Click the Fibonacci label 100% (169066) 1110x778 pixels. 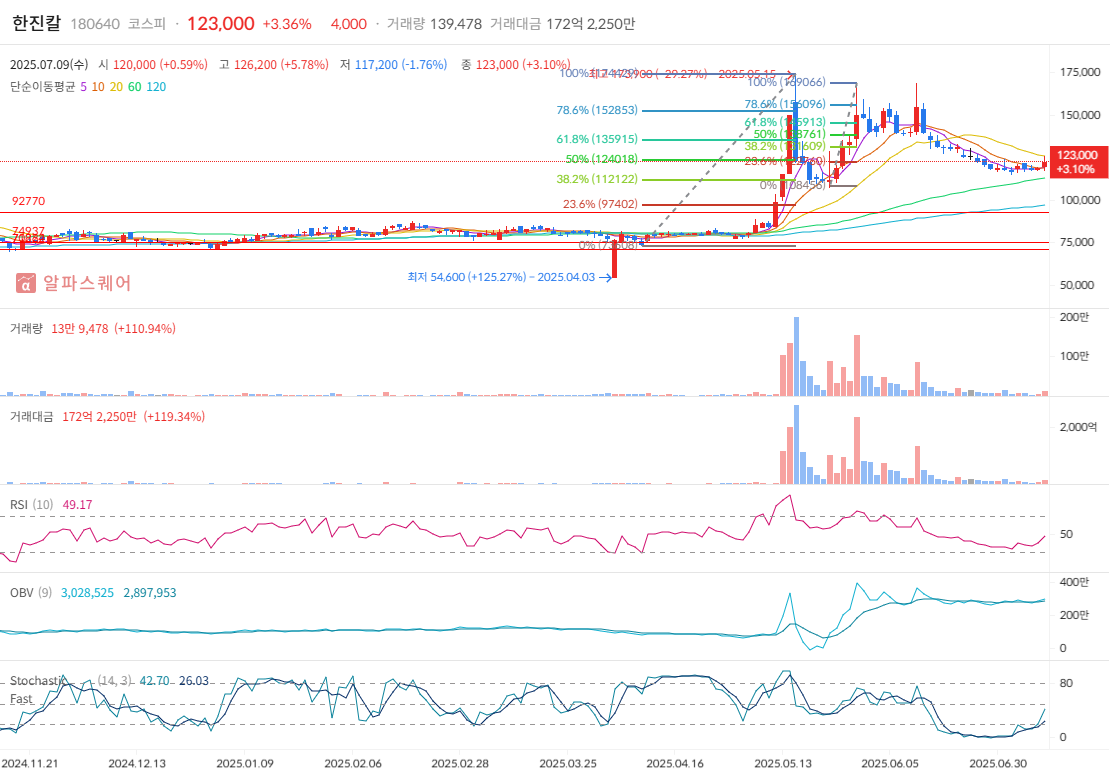[x=786, y=82]
